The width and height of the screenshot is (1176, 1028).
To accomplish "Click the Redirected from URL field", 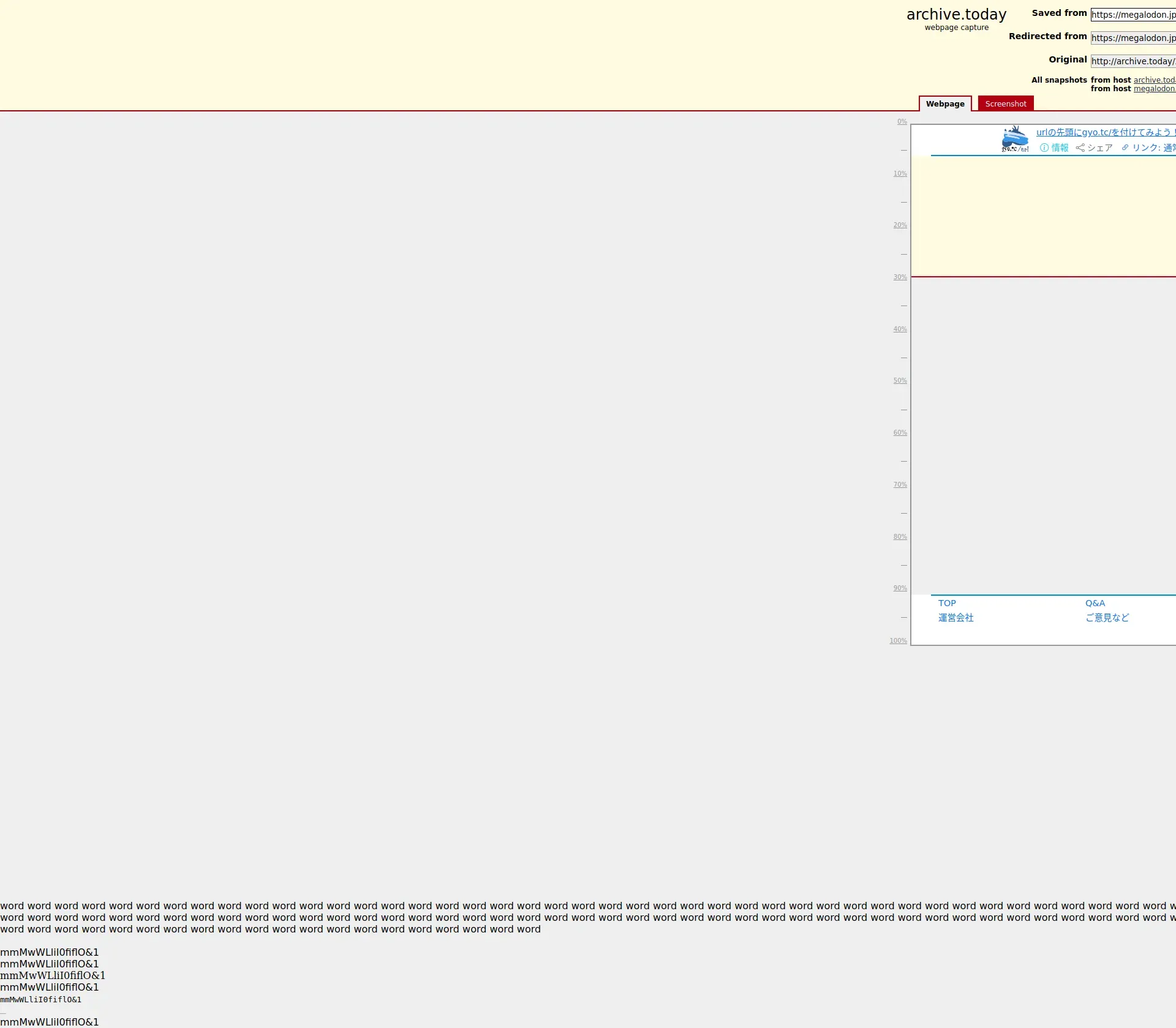I will (x=1133, y=38).
